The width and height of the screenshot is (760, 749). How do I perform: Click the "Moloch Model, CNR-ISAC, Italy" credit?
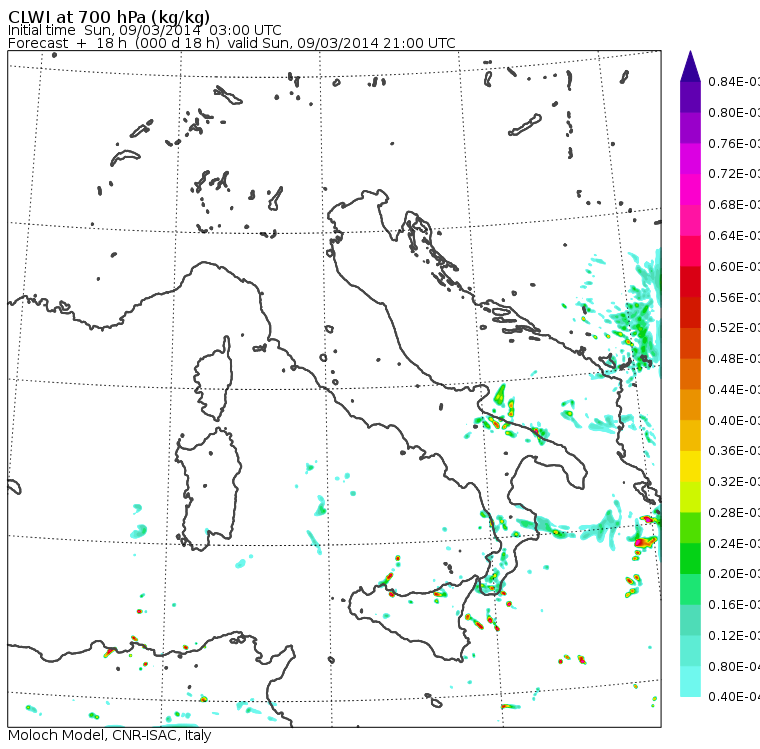[x=110, y=735]
